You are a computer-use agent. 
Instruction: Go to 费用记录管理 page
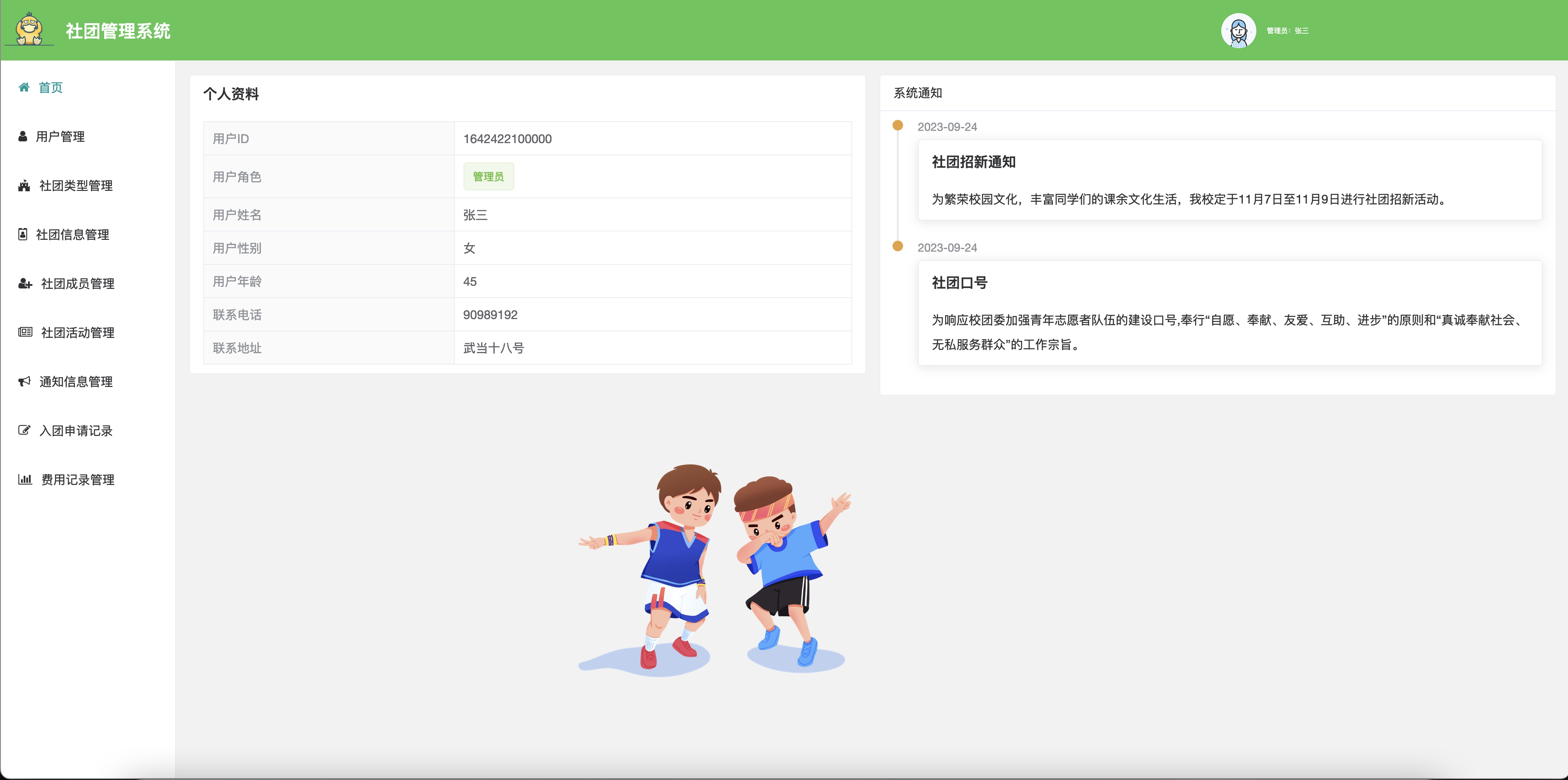pos(77,479)
